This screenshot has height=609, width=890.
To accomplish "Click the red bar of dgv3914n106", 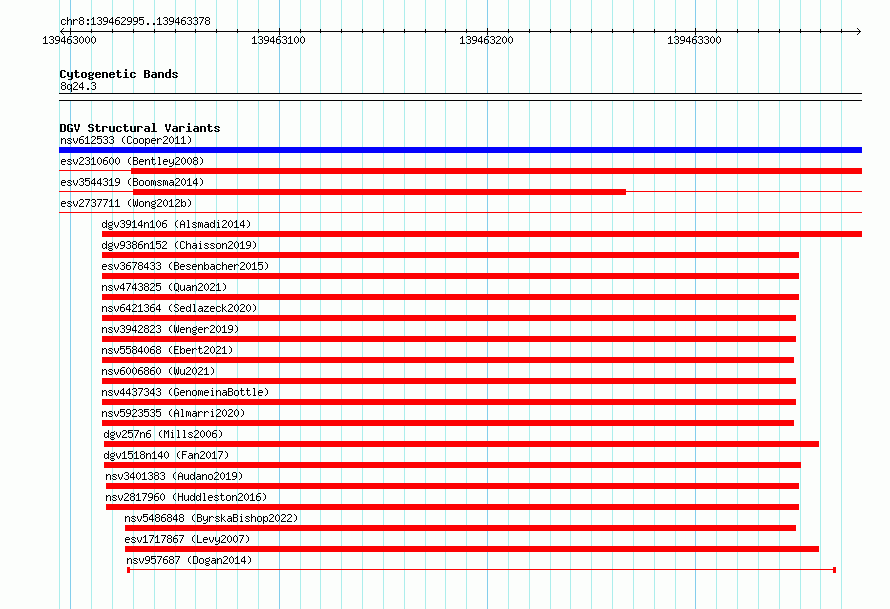I will point(482,234).
